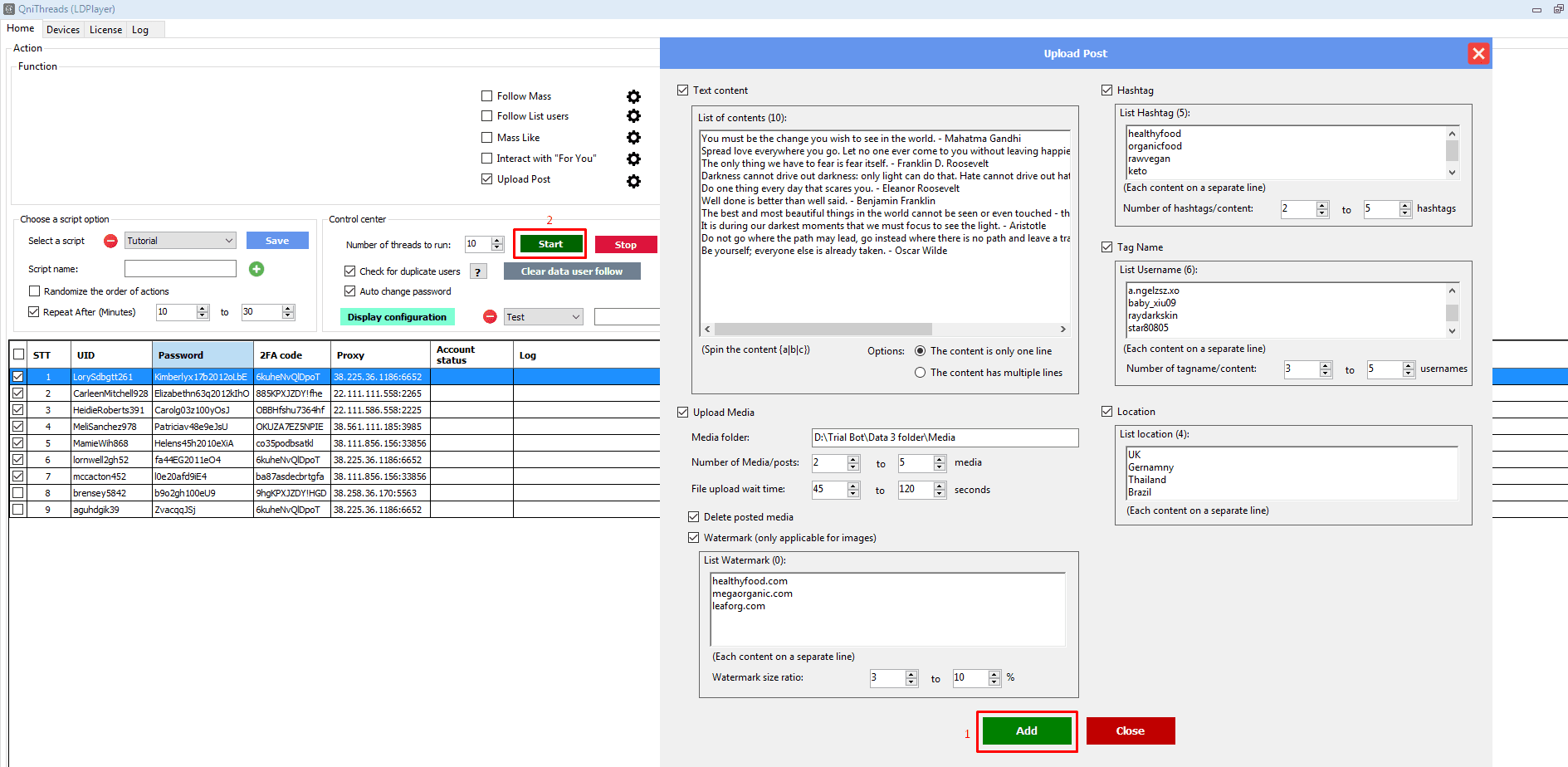The width and height of the screenshot is (1568, 767).
Task: Select 'The content has multiple lines' option
Action: click(x=920, y=373)
